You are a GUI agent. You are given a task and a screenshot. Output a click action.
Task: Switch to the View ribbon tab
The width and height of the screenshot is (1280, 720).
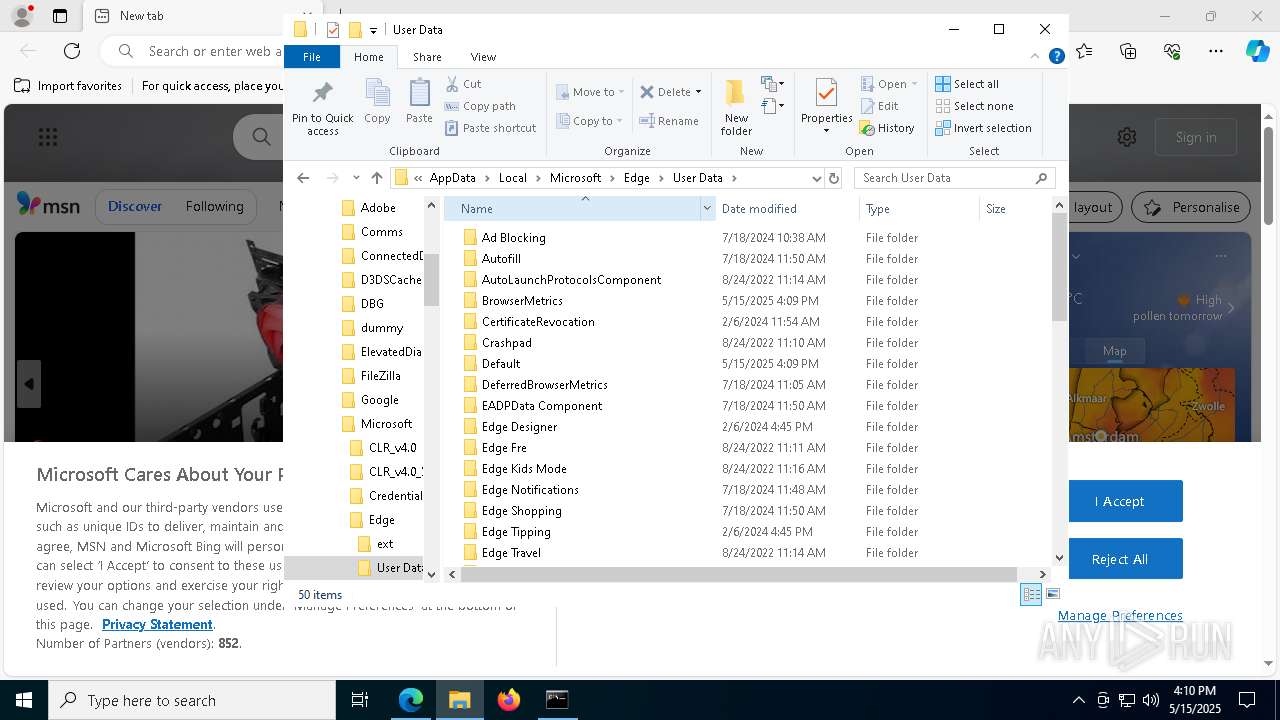click(x=483, y=57)
